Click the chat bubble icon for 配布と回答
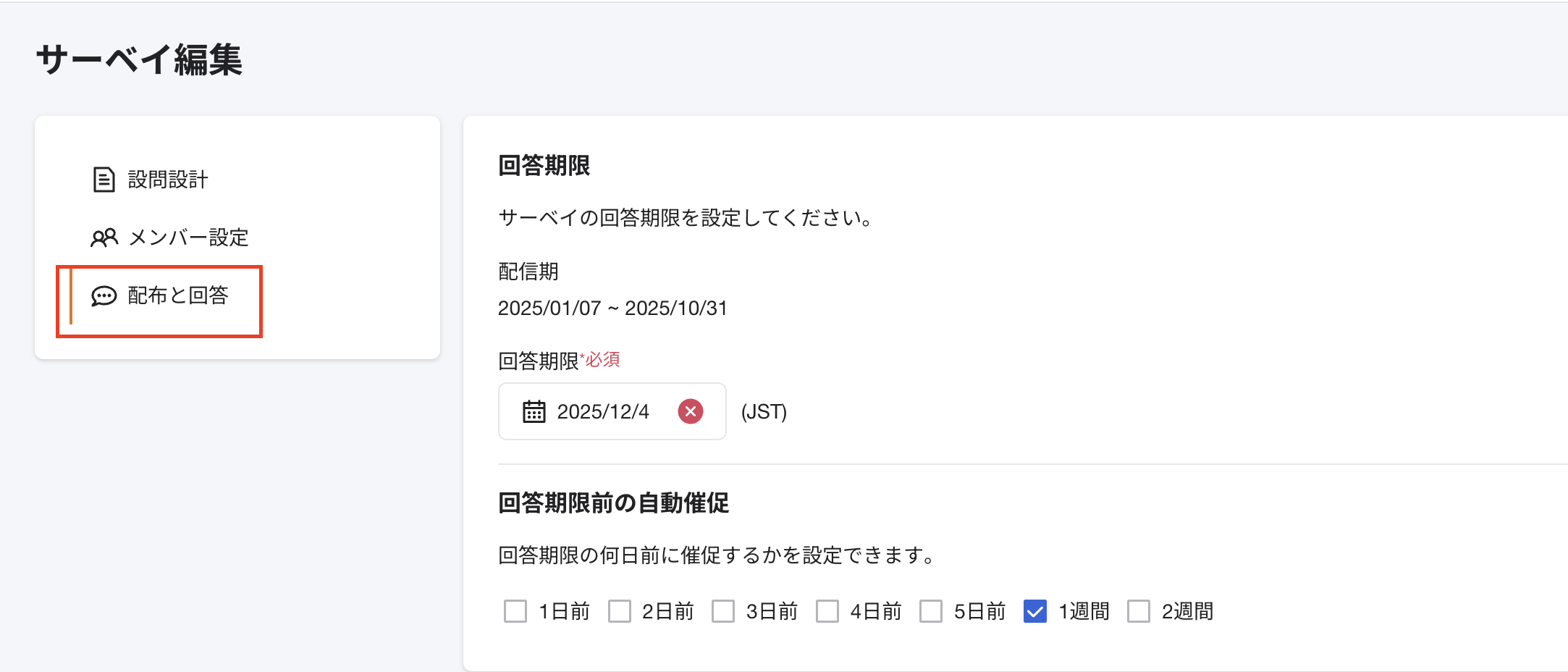 104,296
